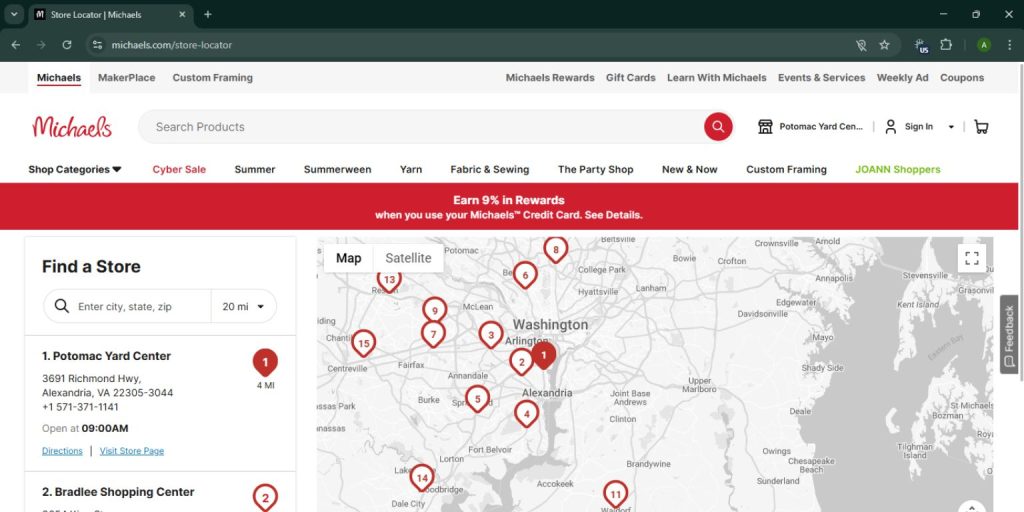Focus the Search Products field
1024x512 pixels.
[x=421, y=127]
